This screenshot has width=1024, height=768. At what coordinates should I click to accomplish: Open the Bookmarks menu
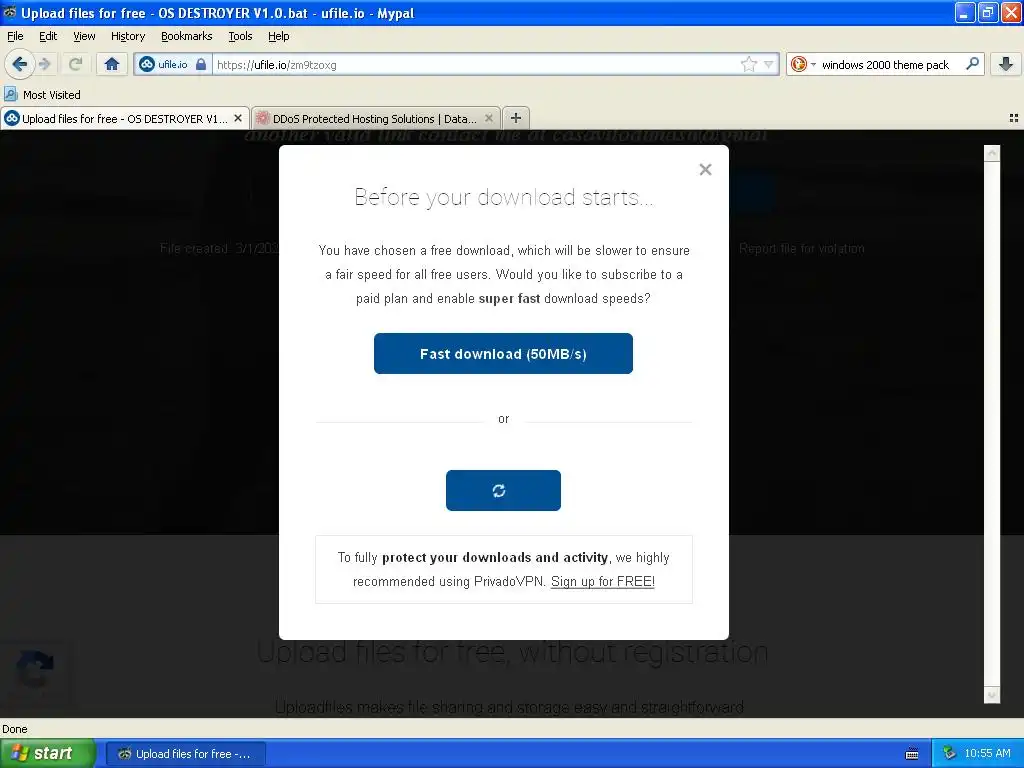186,36
